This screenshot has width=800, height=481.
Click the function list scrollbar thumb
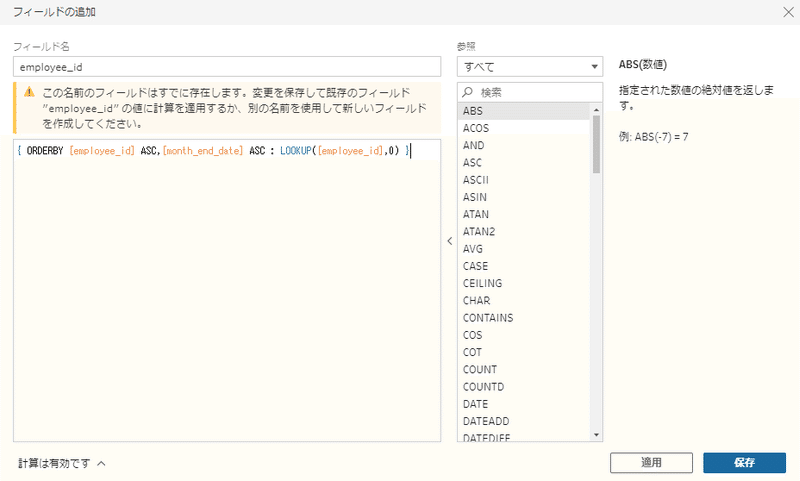[x=596, y=144]
